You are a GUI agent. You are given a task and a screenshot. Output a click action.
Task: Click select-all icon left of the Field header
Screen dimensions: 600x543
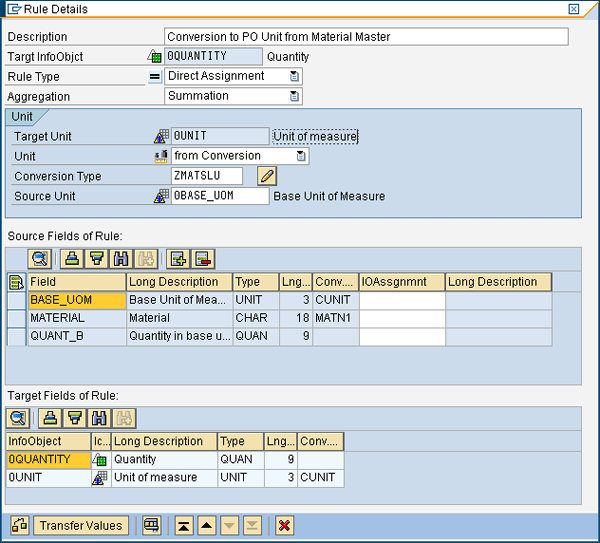pyautogui.click(x=16, y=282)
